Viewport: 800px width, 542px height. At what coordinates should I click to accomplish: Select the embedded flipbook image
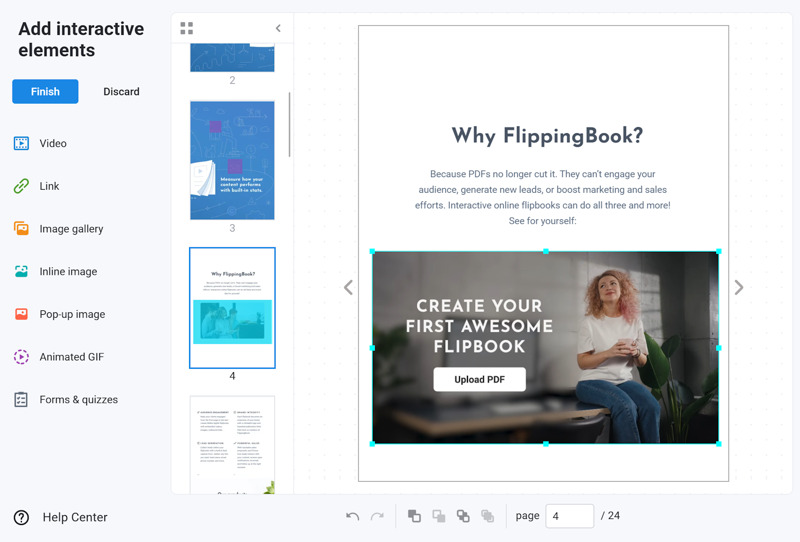click(x=545, y=348)
